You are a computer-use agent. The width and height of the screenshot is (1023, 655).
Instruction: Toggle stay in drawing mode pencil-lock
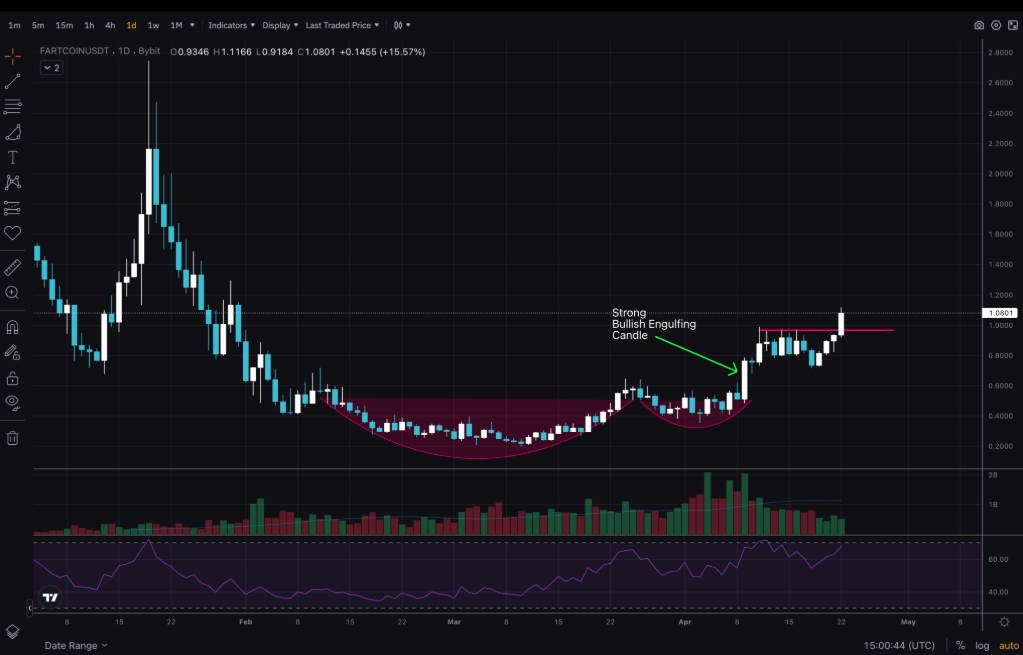(12, 352)
